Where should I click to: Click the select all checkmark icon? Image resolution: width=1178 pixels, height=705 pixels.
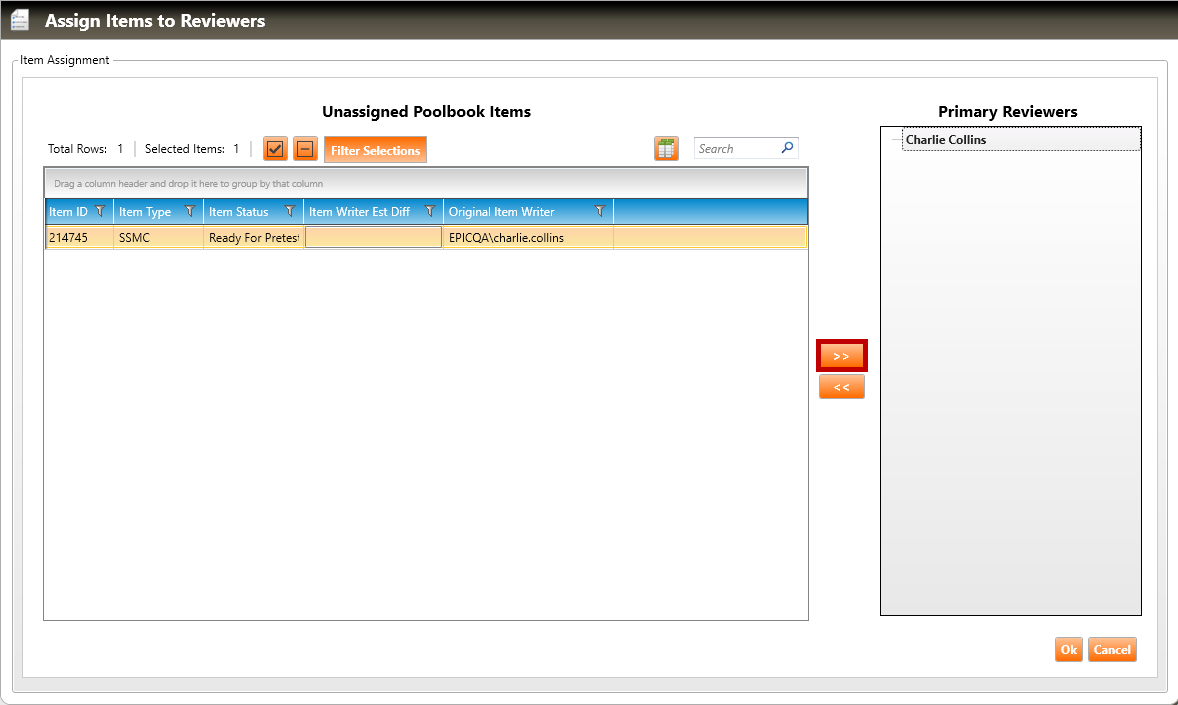click(275, 149)
